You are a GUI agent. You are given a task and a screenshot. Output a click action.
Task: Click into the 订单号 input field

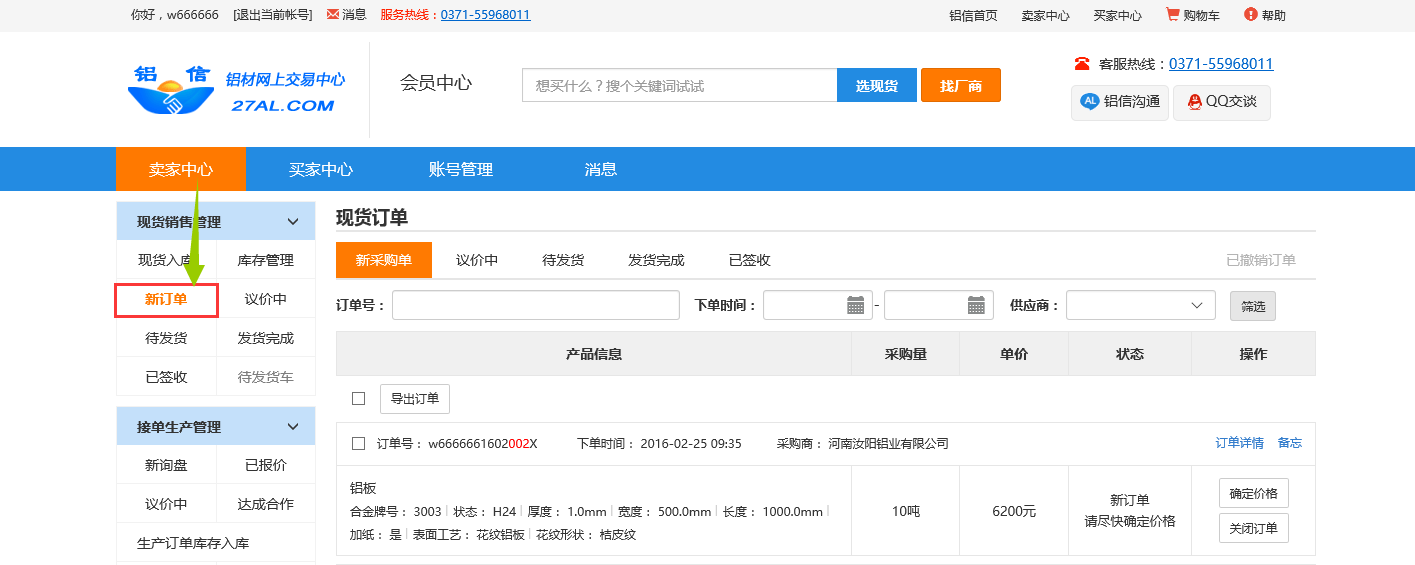click(x=535, y=306)
